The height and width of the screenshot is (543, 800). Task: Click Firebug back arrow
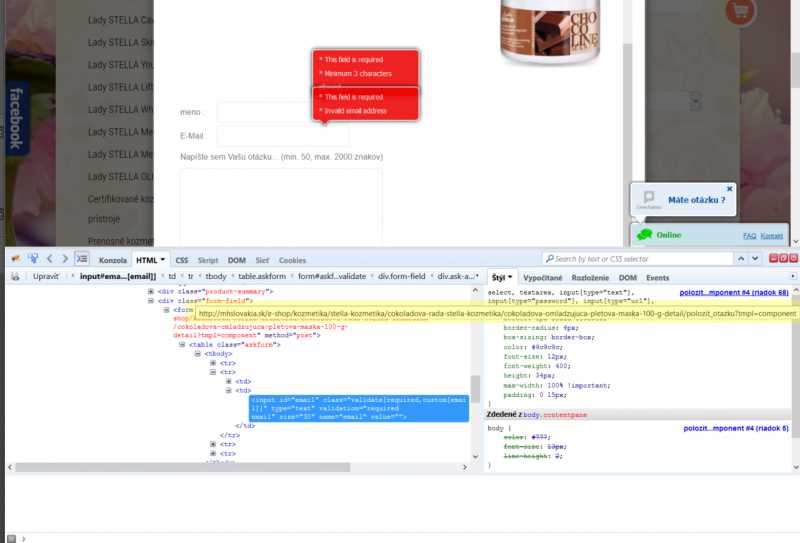[51, 259]
